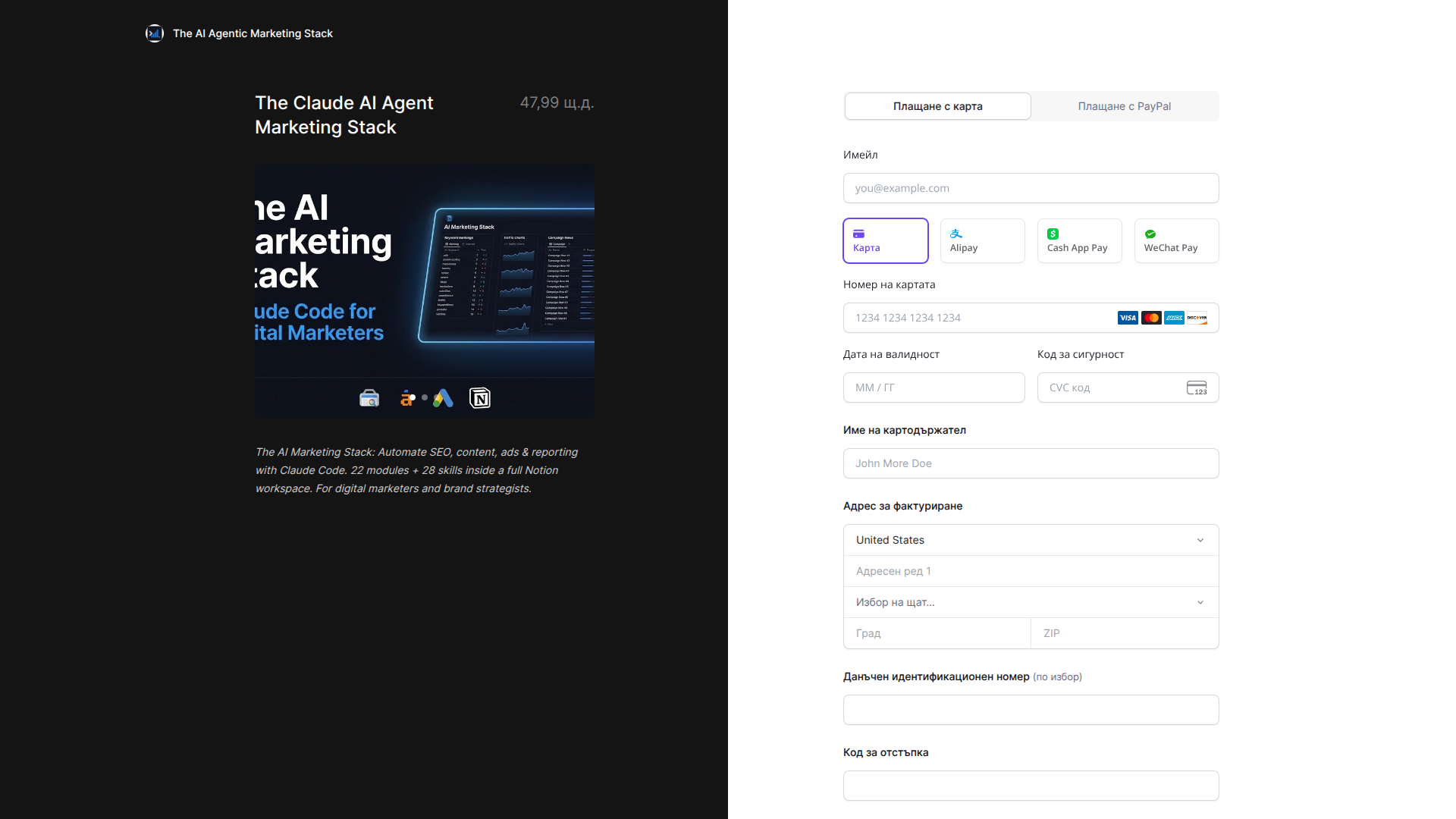Open the United States country dropdown
The width and height of the screenshot is (1456, 819).
tap(1031, 540)
